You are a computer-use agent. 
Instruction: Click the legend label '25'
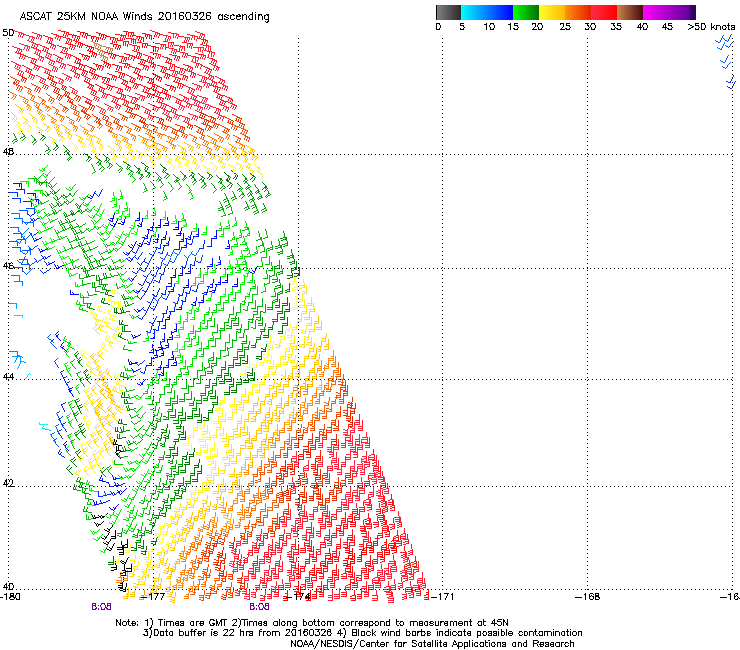coord(564,27)
